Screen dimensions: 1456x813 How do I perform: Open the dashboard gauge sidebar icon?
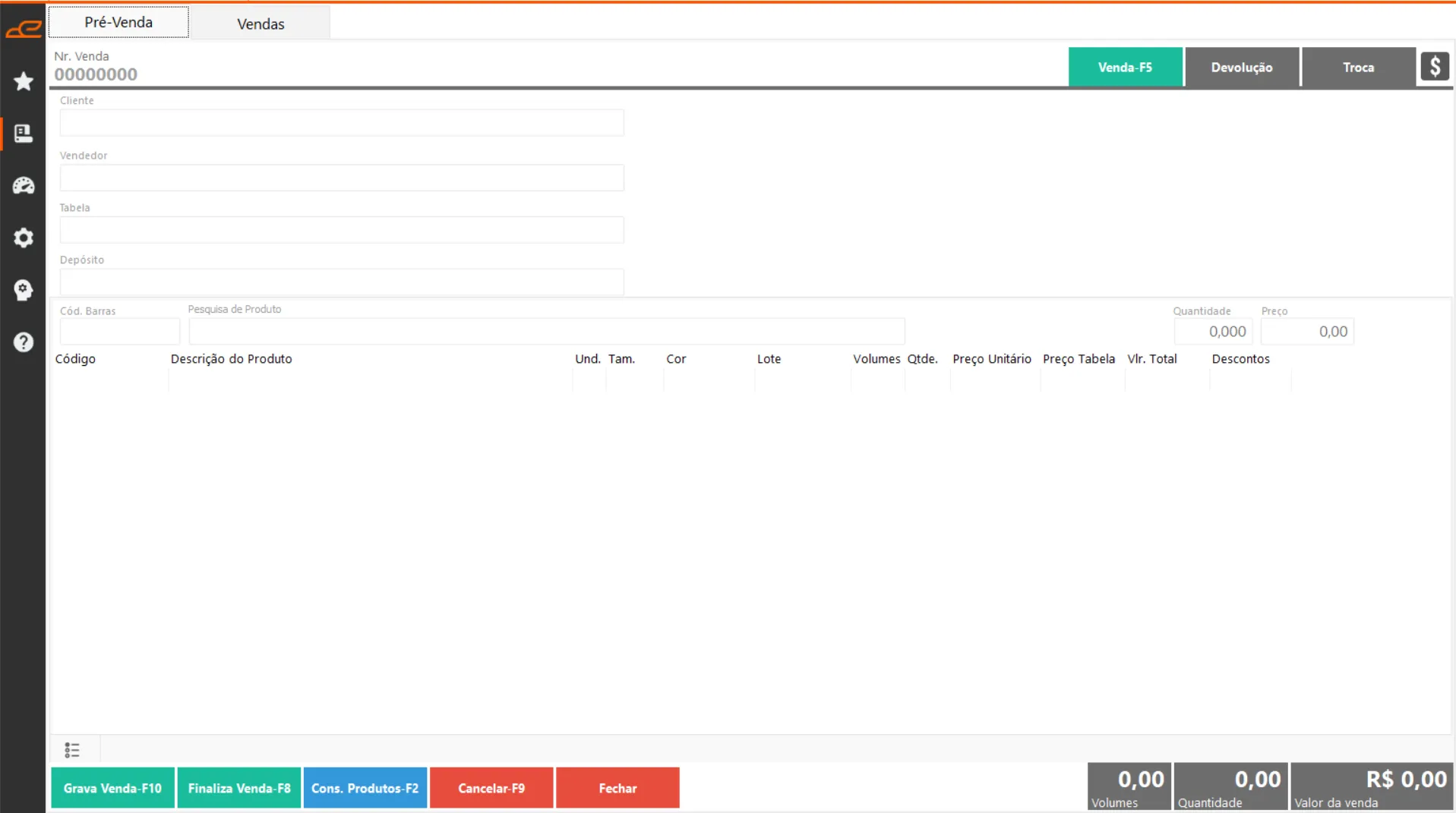(x=24, y=186)
